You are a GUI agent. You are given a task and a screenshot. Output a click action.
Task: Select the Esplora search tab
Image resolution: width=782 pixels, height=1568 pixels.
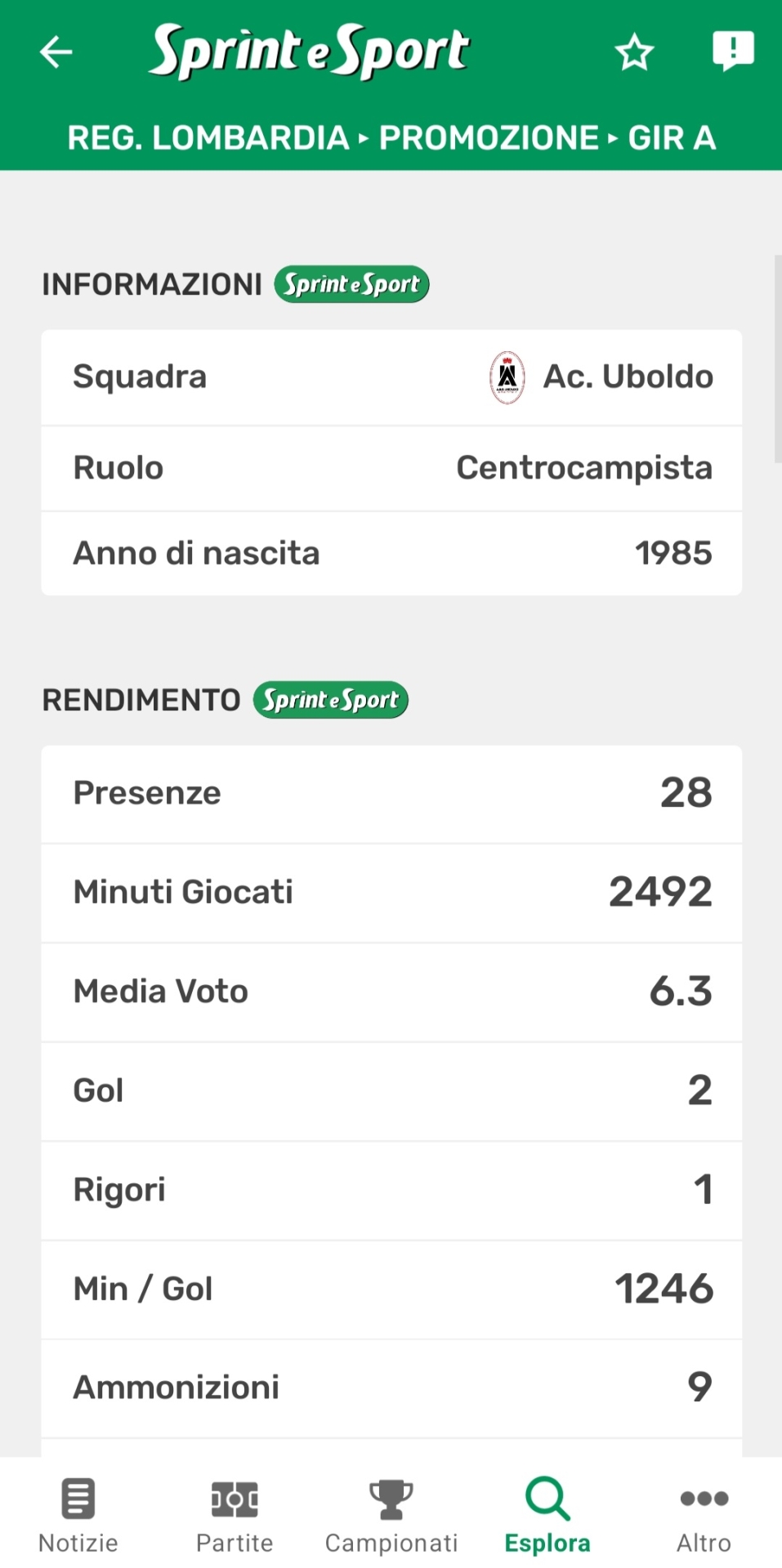pyautogui.click(x=547, y=1515)
